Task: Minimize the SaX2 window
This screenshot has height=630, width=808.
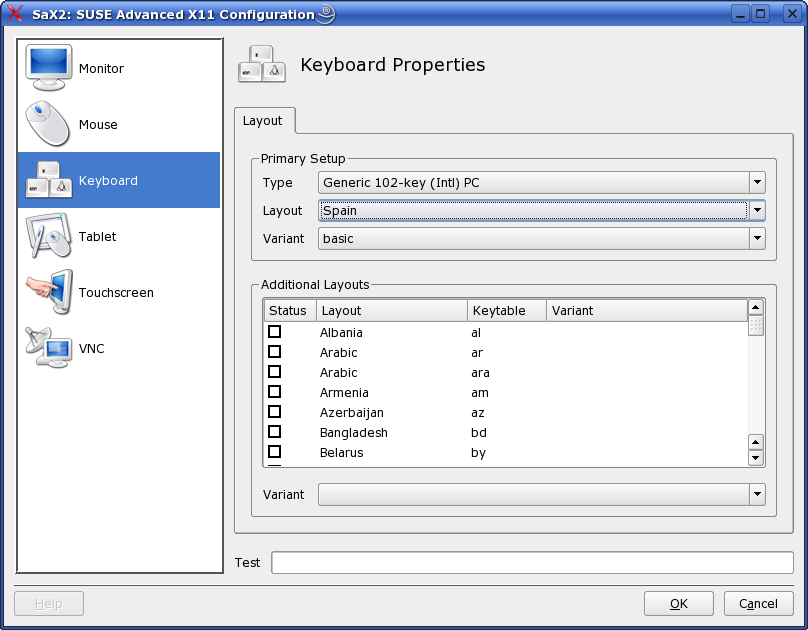Action: point(740,14)
